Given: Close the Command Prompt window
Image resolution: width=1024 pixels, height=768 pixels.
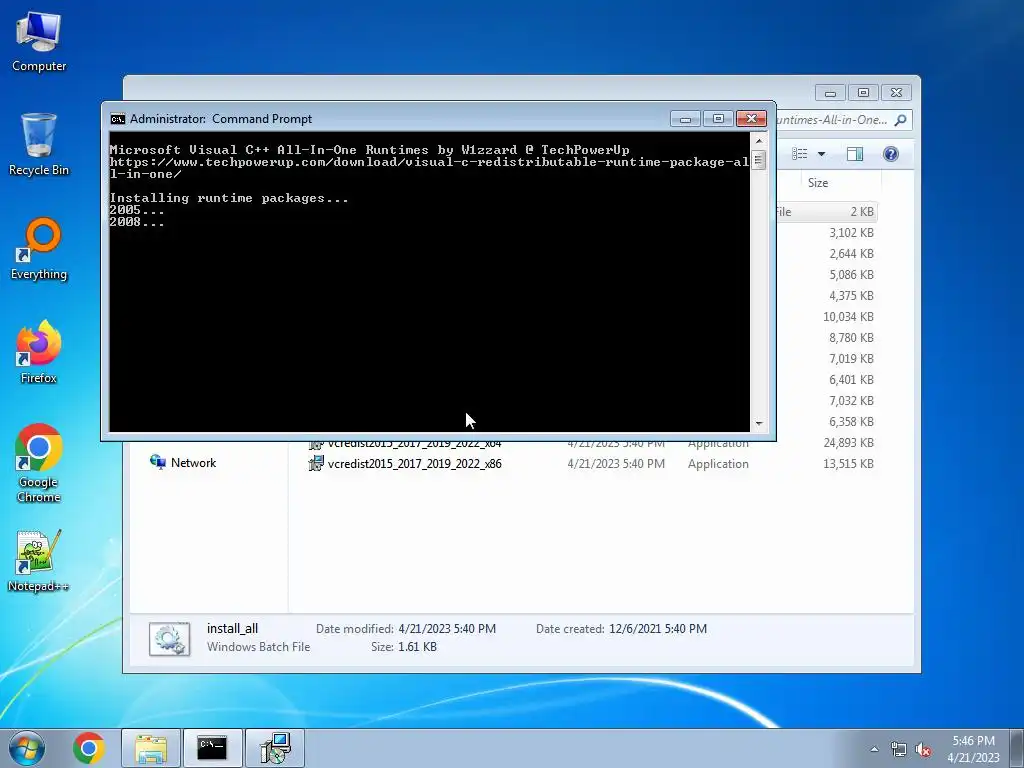Looking at the screenshot, I should 751,119.
